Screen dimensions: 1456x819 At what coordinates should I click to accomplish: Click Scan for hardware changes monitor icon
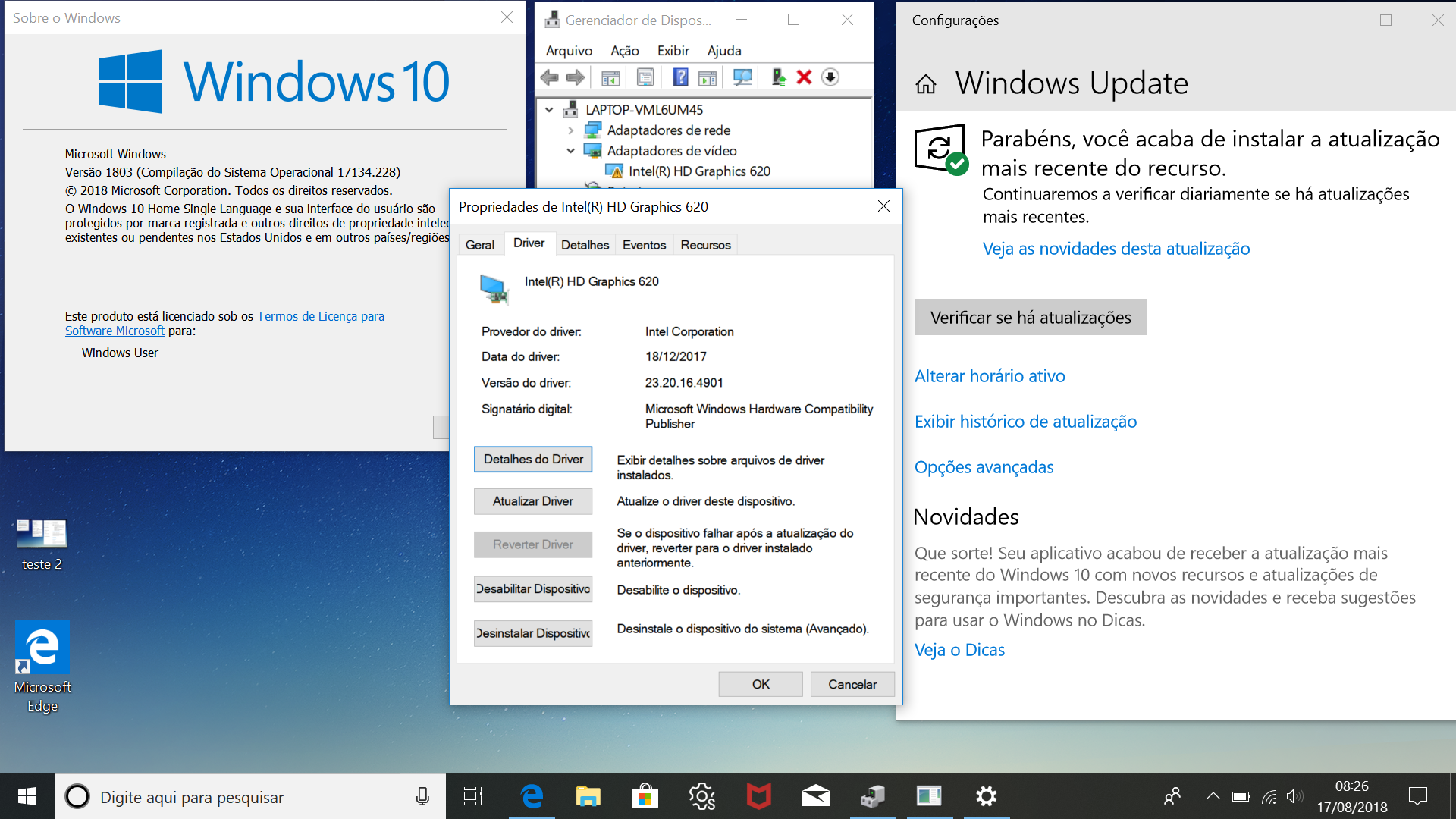(742, 77)
